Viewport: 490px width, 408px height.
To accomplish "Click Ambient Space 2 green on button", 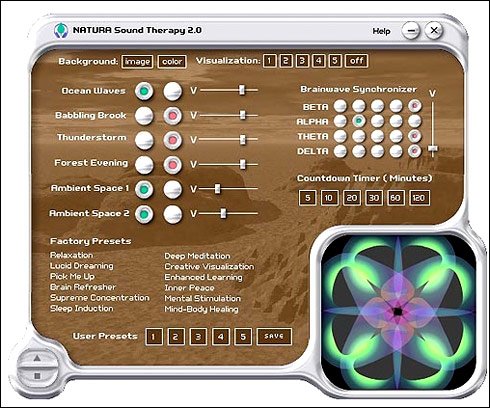I will click(144, 214).
